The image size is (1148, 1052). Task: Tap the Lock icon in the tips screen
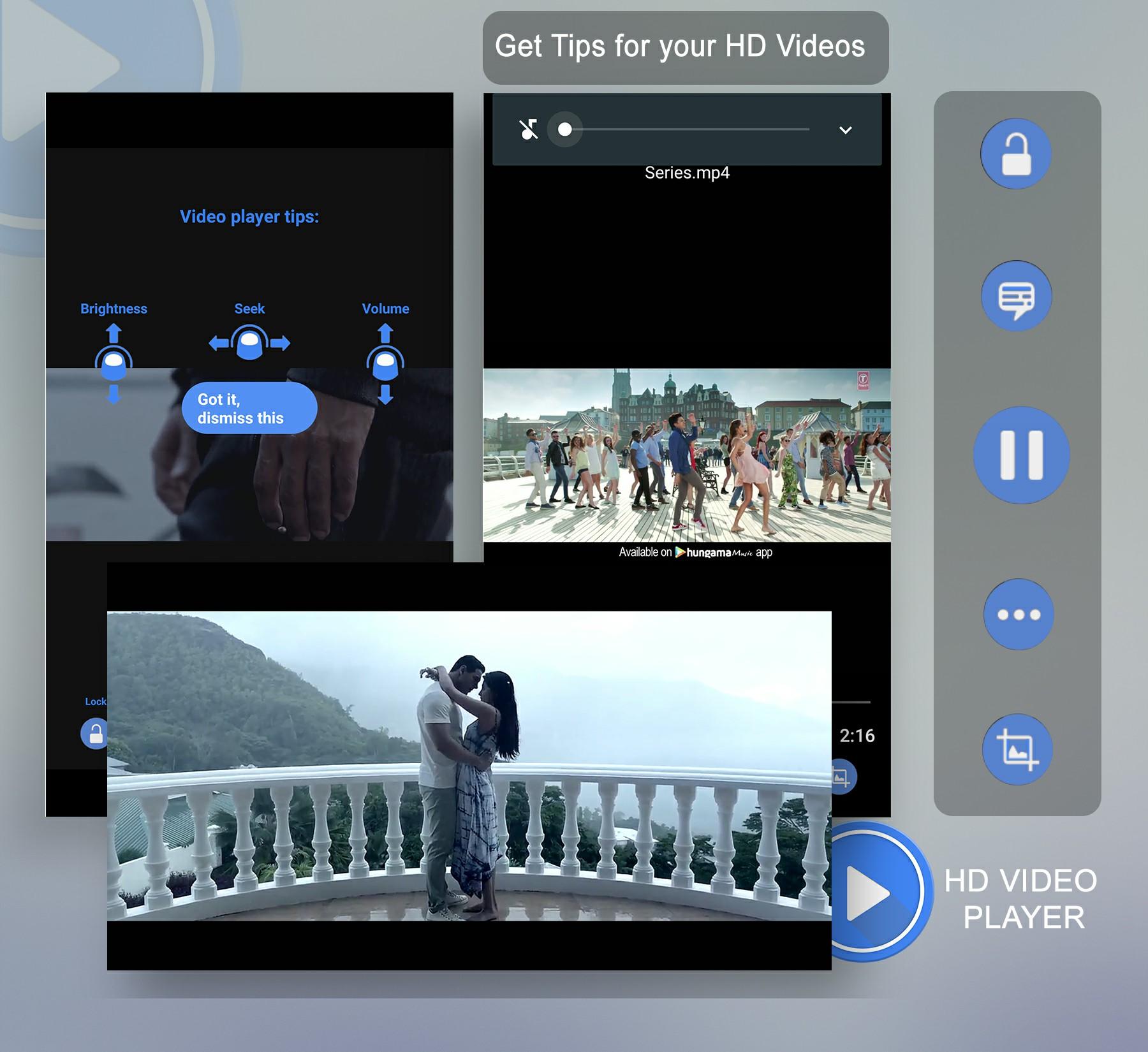(96, 733)
